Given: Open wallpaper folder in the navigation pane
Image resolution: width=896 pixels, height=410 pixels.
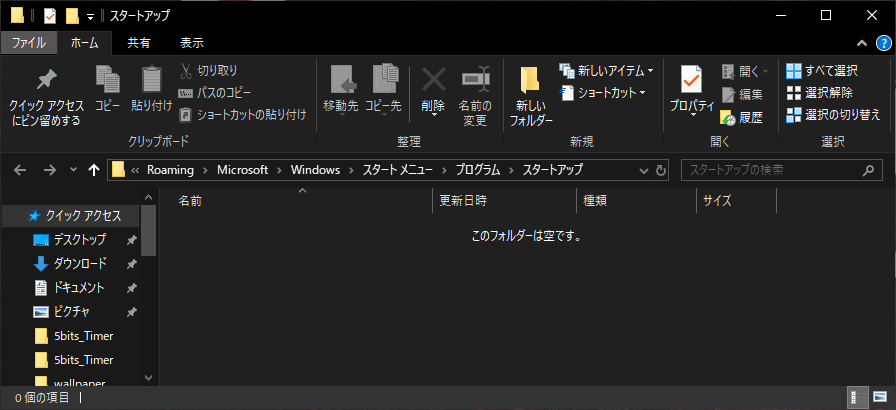Looking at the screenshot, I should click(x=70, y=381).
